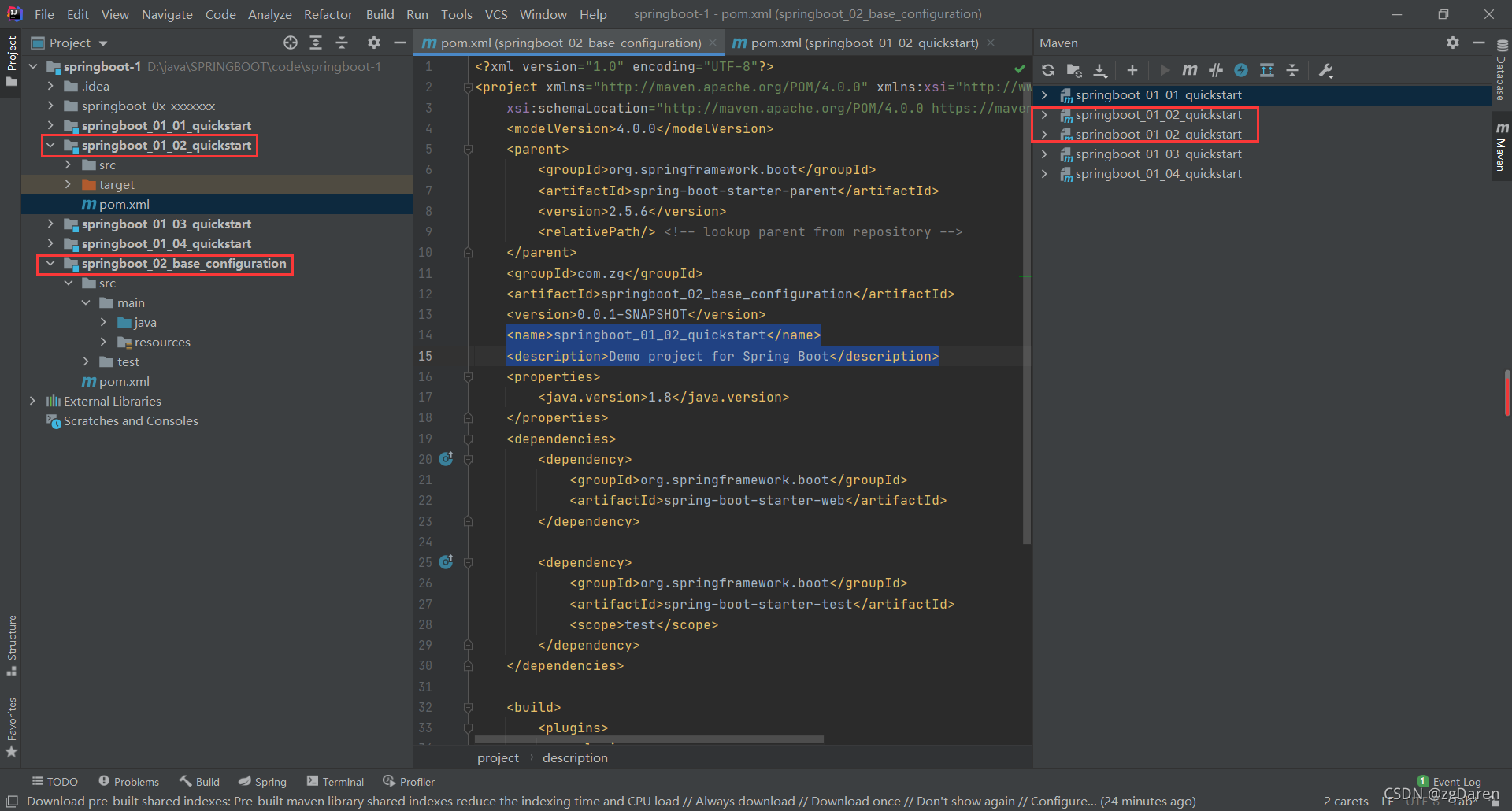The image size is (1512, 811).
Task: Open Maven panel gear options
Action: 1453,43
